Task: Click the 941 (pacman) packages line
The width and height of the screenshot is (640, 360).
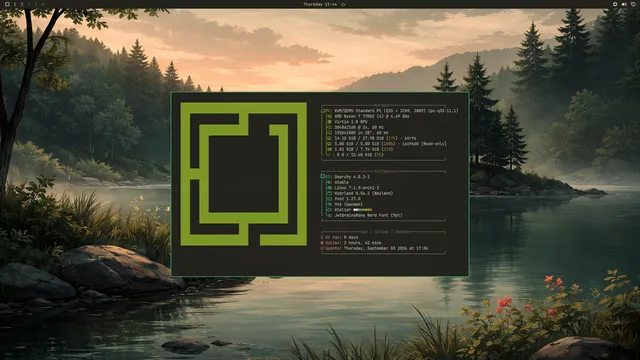Action: click(x=349, y=204)
